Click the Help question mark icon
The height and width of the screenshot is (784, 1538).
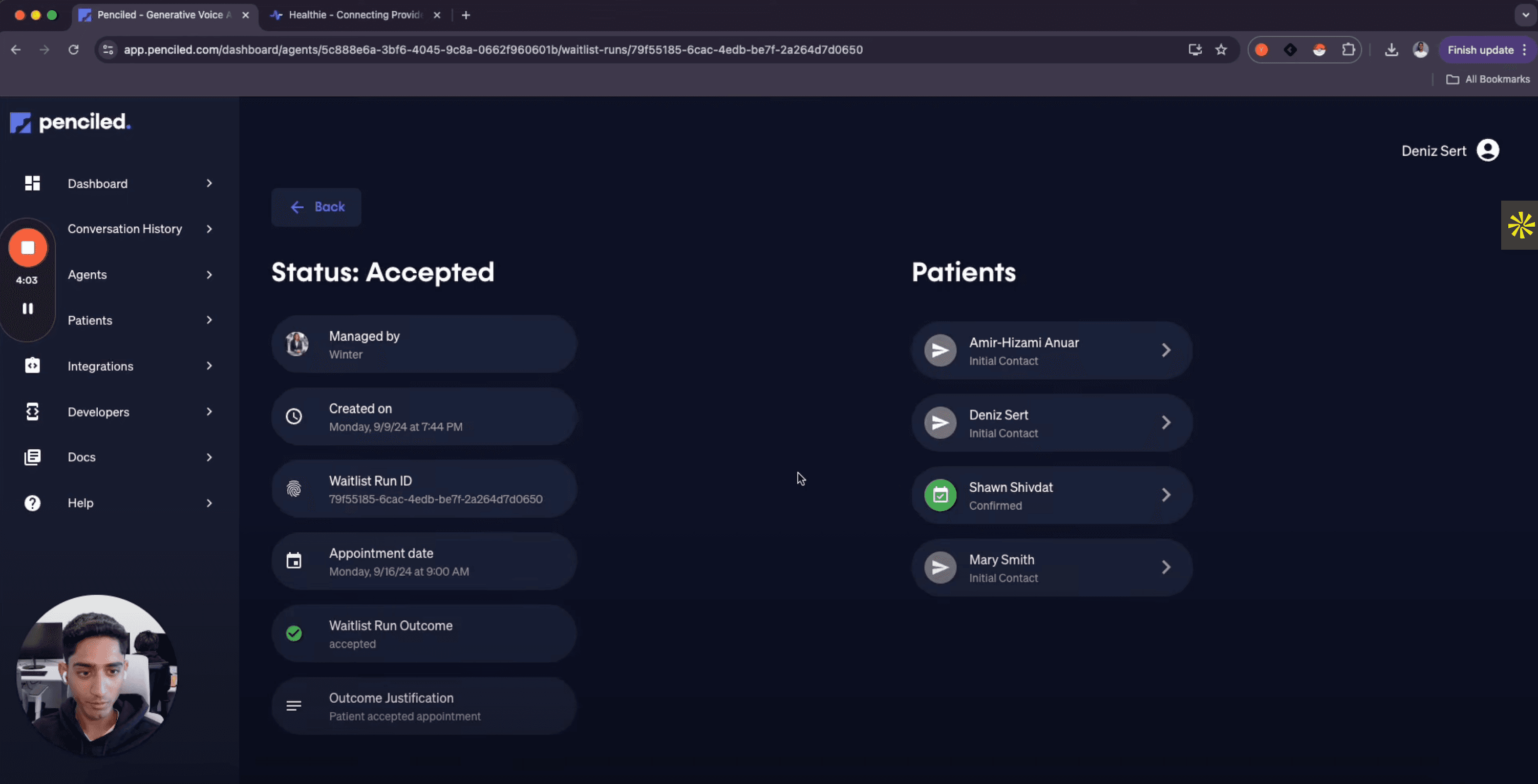coord(32,503)
